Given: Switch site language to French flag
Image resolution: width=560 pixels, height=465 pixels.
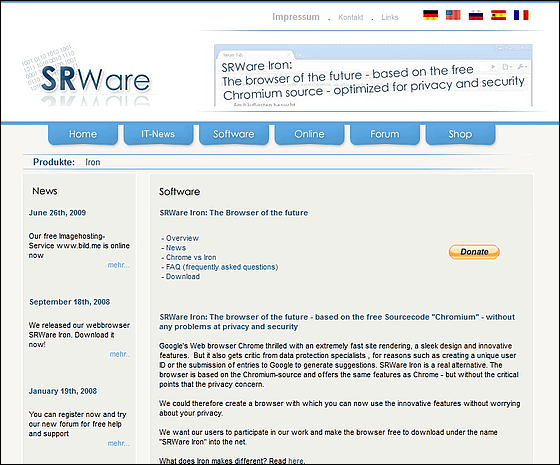Looking at the screenshot, I should [x=521, y=15].
